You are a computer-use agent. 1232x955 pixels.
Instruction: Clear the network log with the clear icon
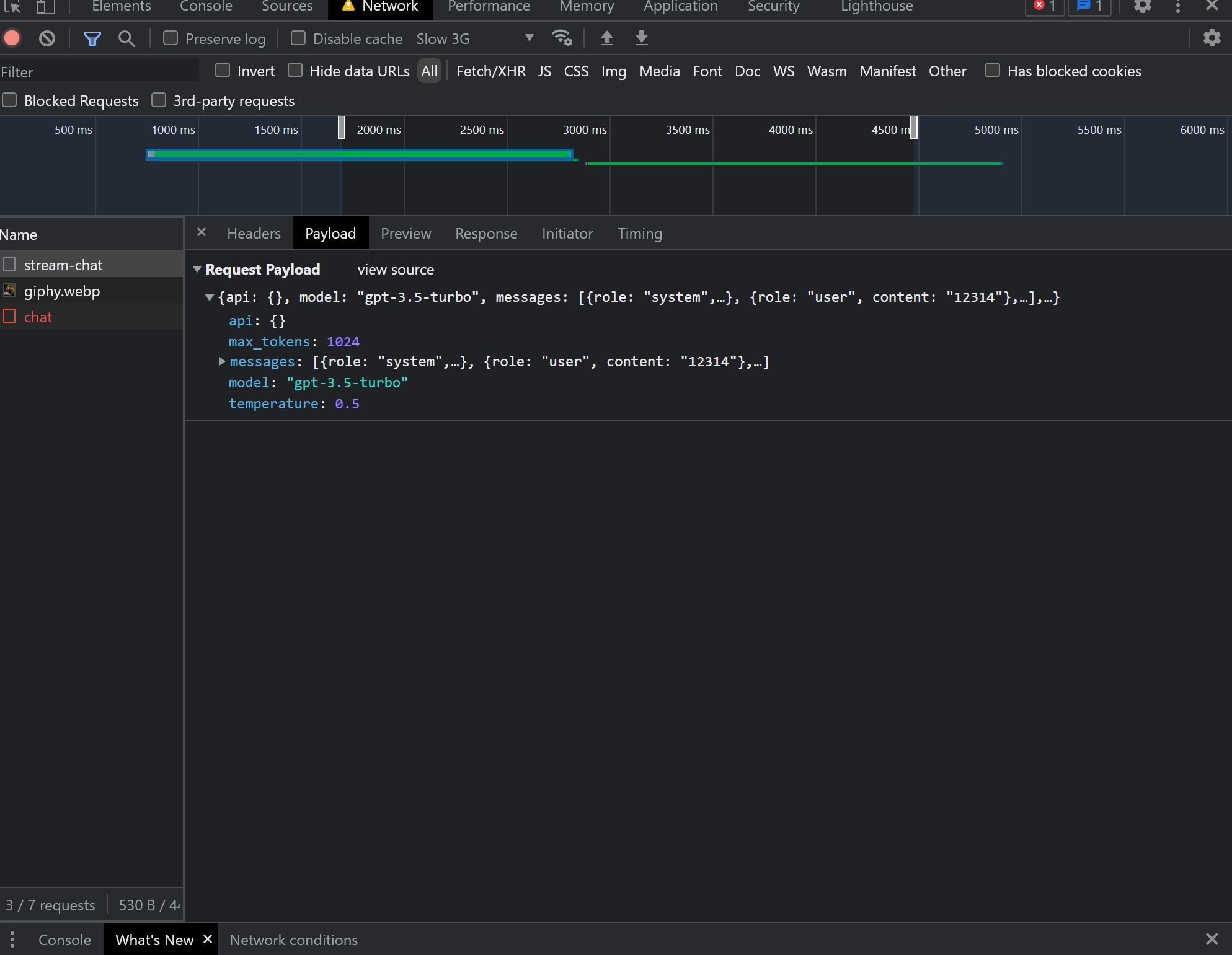[x=47, y=38]
